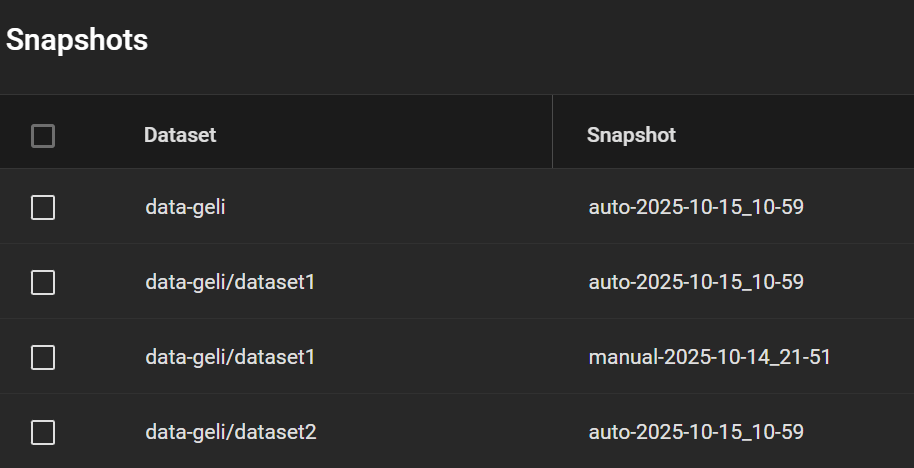The height and width of the screenshot is (468, 914).
Task: Sort by the Dataset column header
Action: [x=180, y=135]
